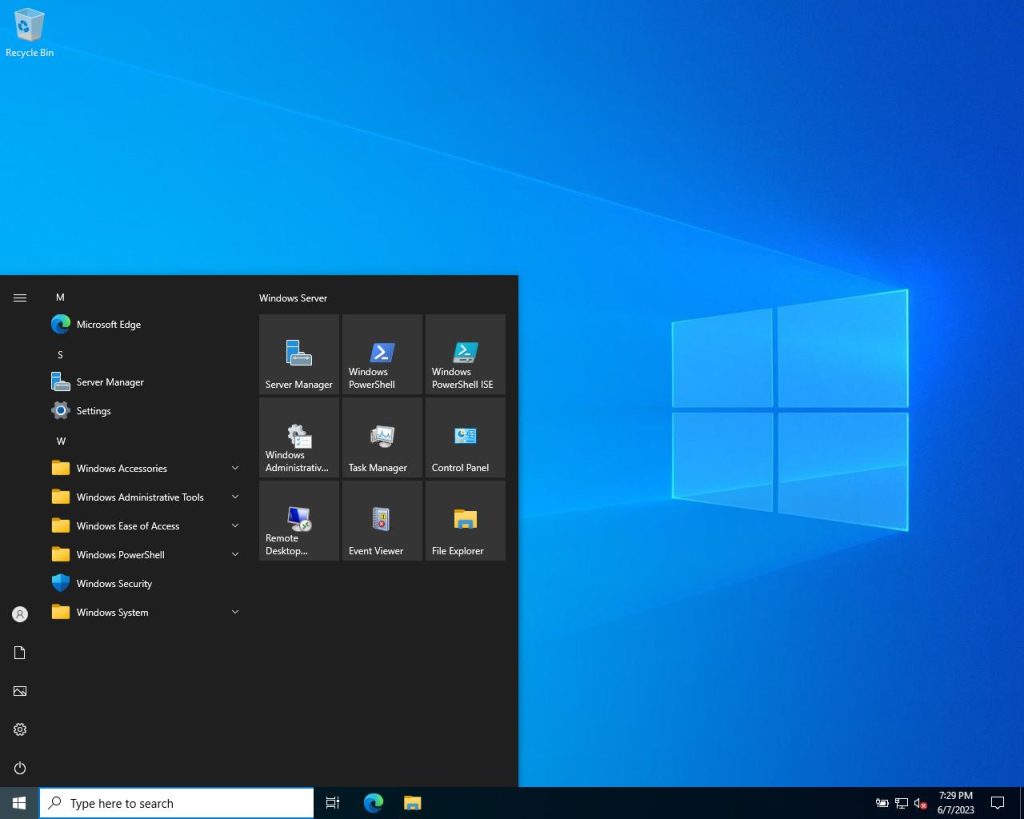
Task: Open the Server Manager tile
Action: [x=298, y=354]
